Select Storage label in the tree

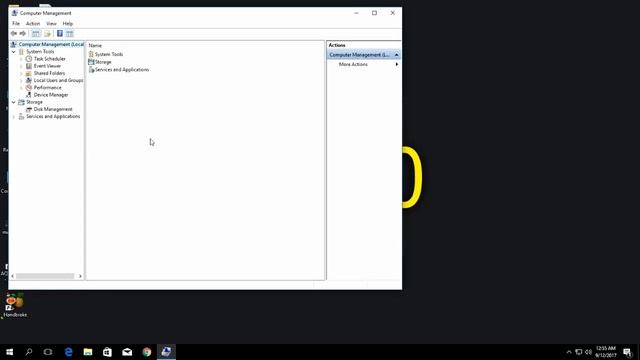coord(34,102)
